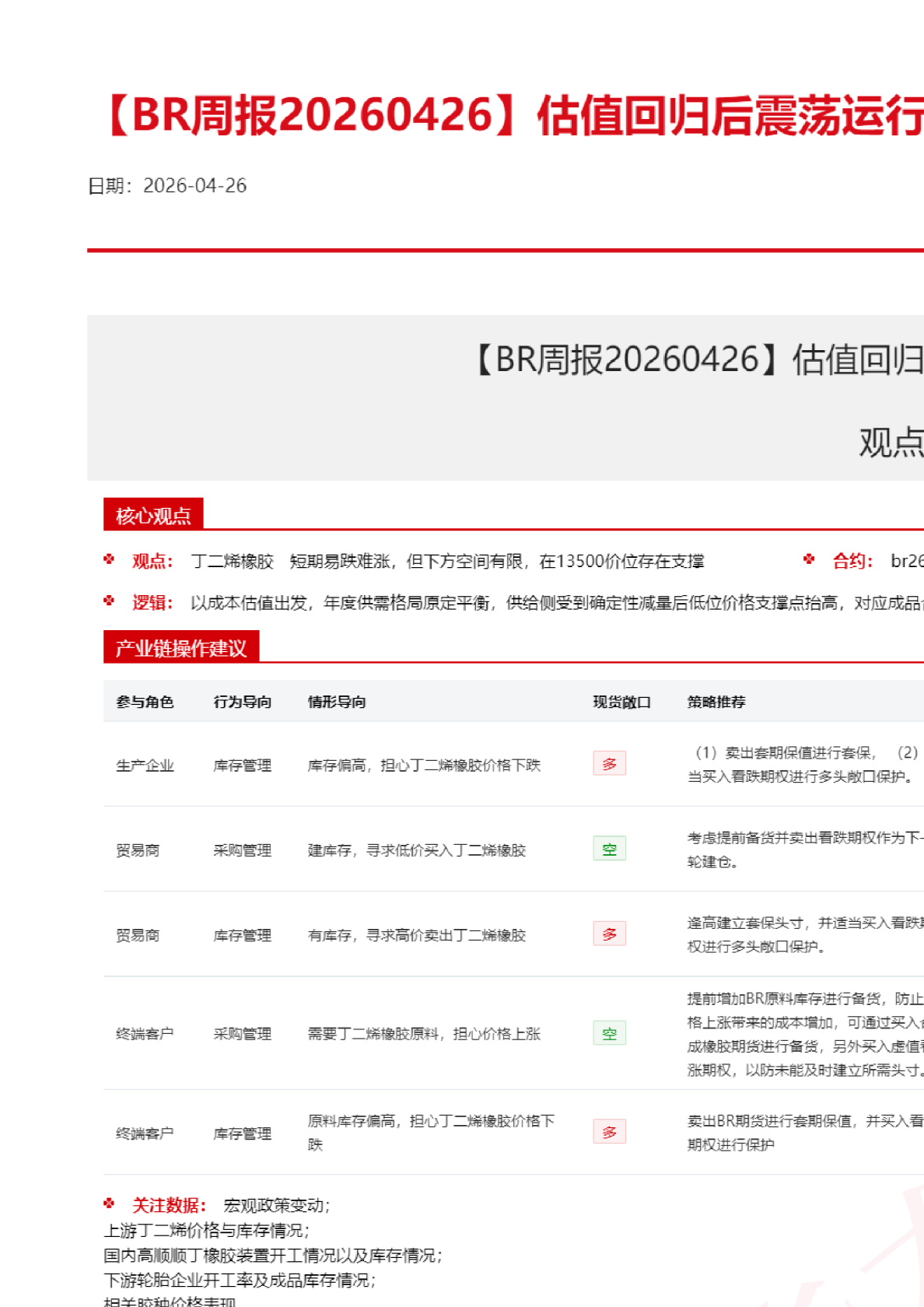Click the 生产企业 cell in the table
This screenshot has height=1307, width=924.
tap(145, 766)
